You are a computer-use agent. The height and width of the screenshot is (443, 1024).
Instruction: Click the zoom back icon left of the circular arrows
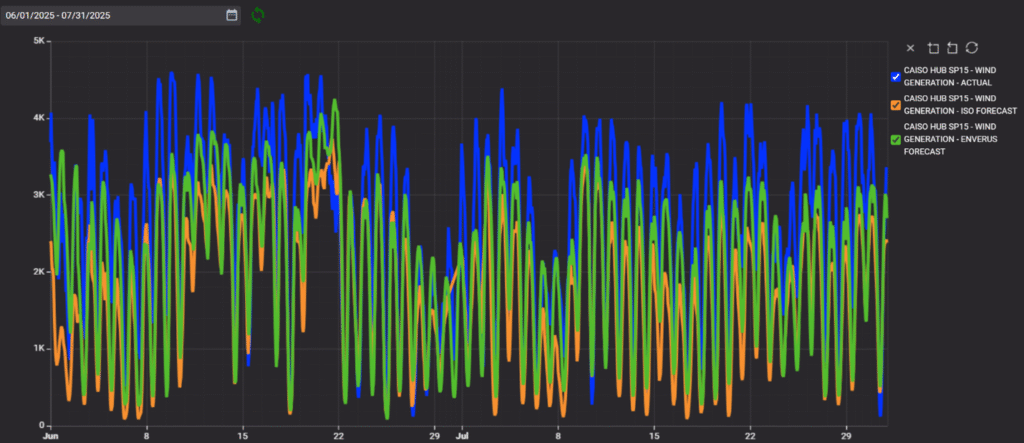(951, 48)
